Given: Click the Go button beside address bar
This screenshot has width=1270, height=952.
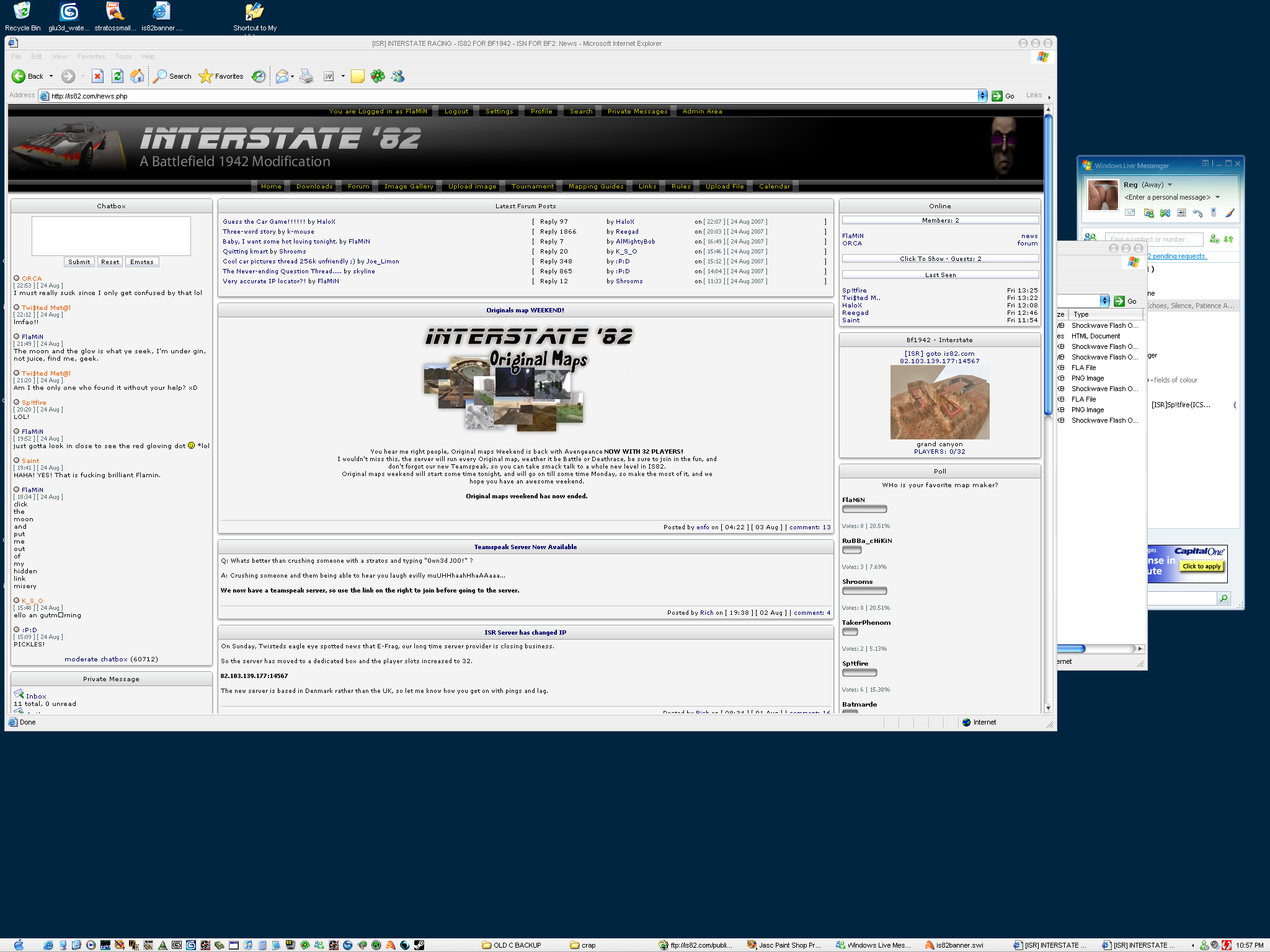Looking at the screenshot, I should point(1003,95).
